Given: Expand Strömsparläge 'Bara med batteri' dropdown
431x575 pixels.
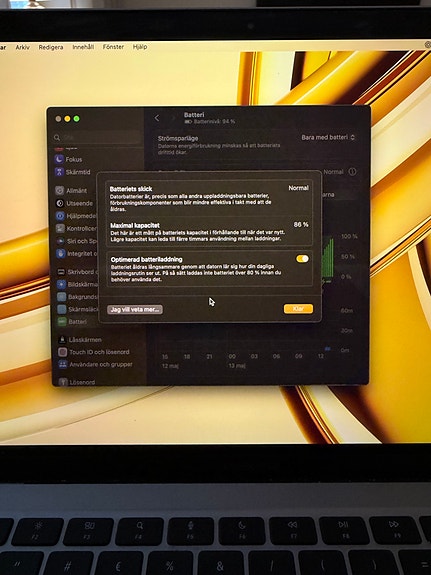Looking at the screenshot, I should (x=328, y=137).
